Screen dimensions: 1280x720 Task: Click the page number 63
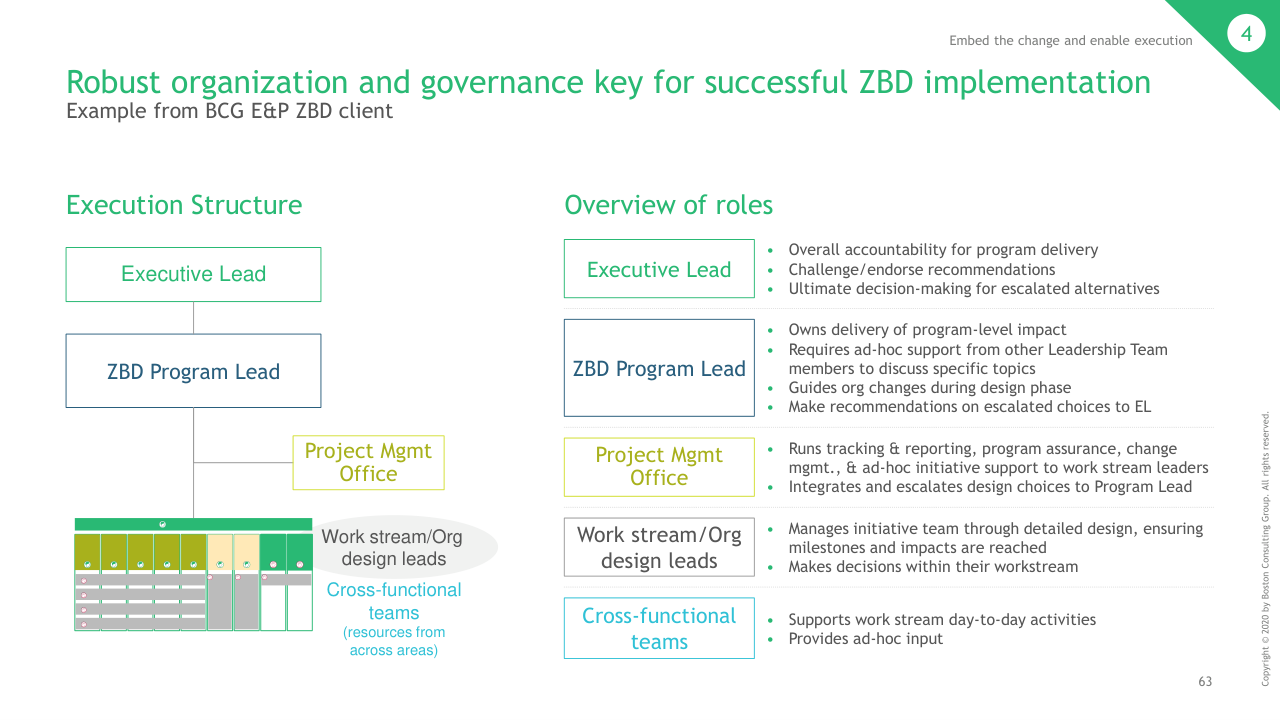click(1205, 682)
